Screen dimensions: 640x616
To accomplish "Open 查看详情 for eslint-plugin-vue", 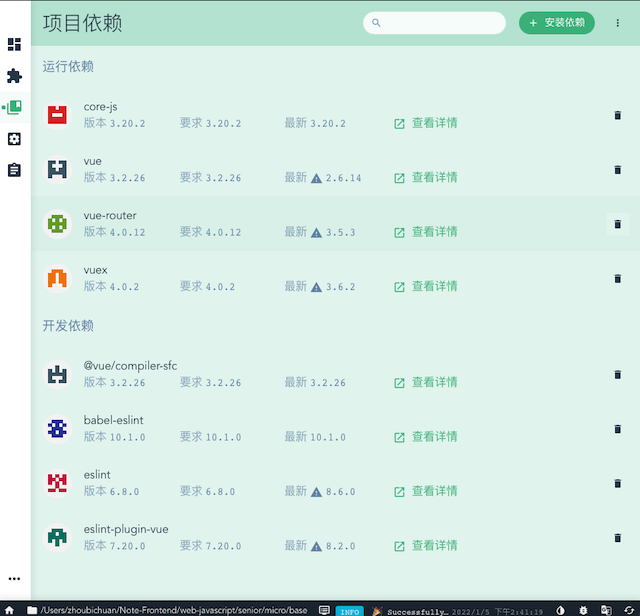I will click(426, 546).
